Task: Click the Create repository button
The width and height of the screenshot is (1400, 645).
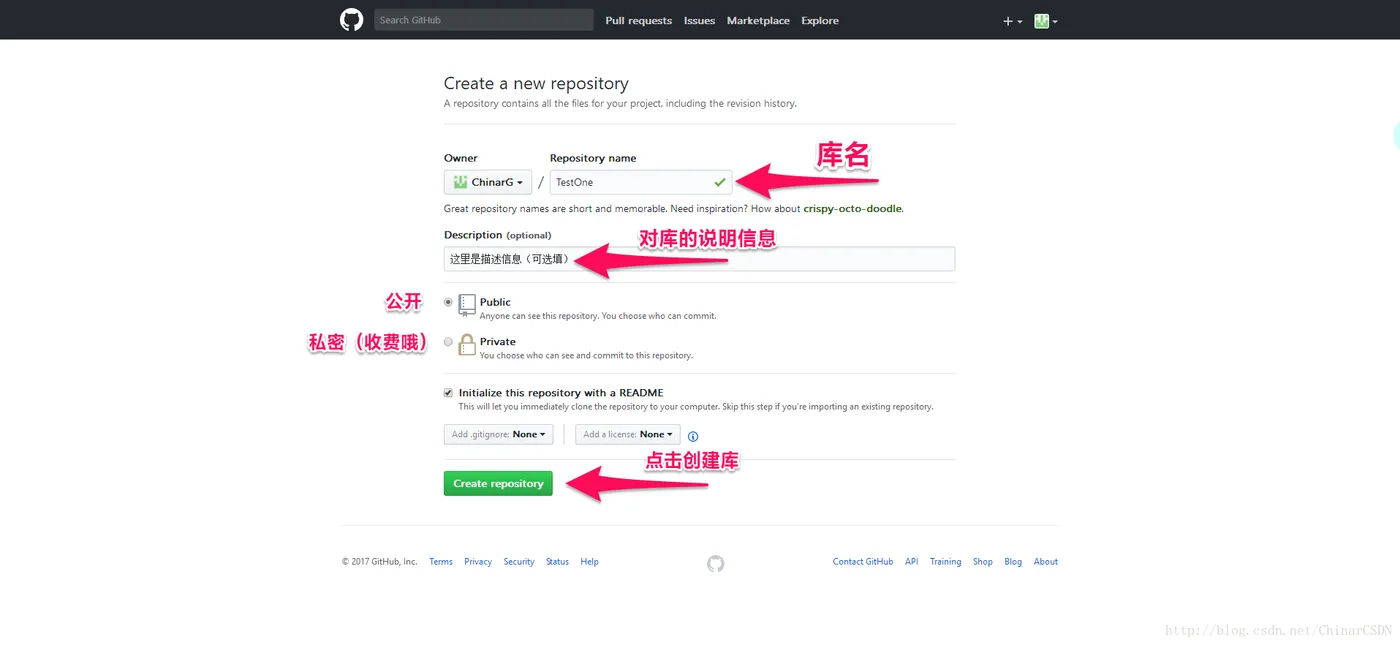Action: click(498, 483)
